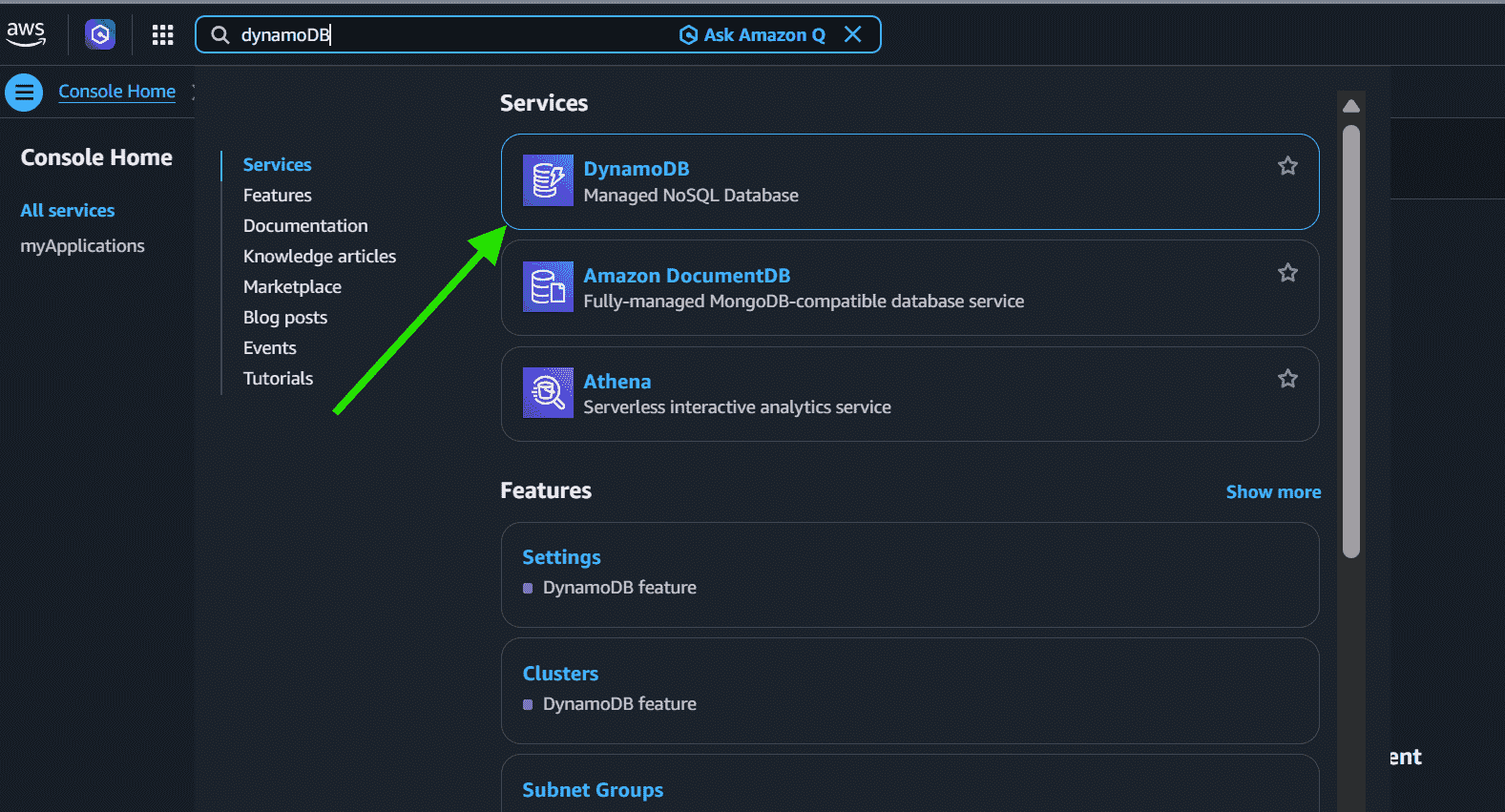1505x812 pixels.
Task: Open the Settings DynamoDB feature
Action: click(x=561, y=557)
